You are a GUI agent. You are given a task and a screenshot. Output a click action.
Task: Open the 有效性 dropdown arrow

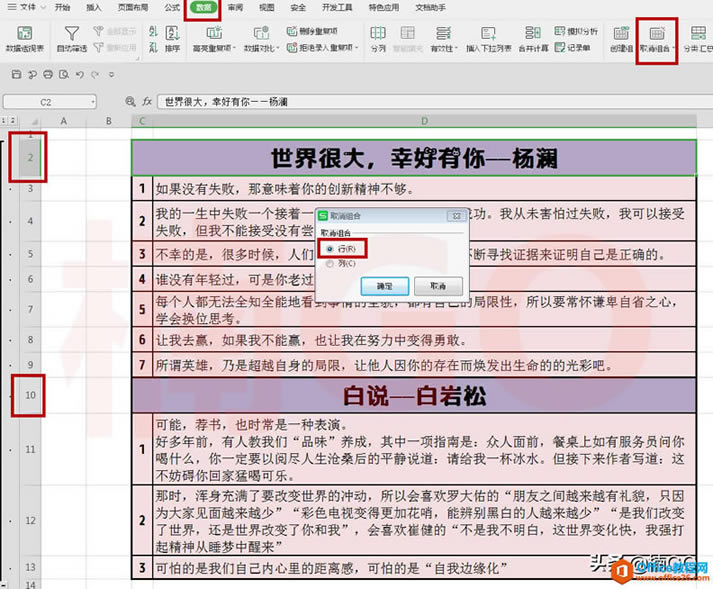pyautogui.click(x=456, y=48)
